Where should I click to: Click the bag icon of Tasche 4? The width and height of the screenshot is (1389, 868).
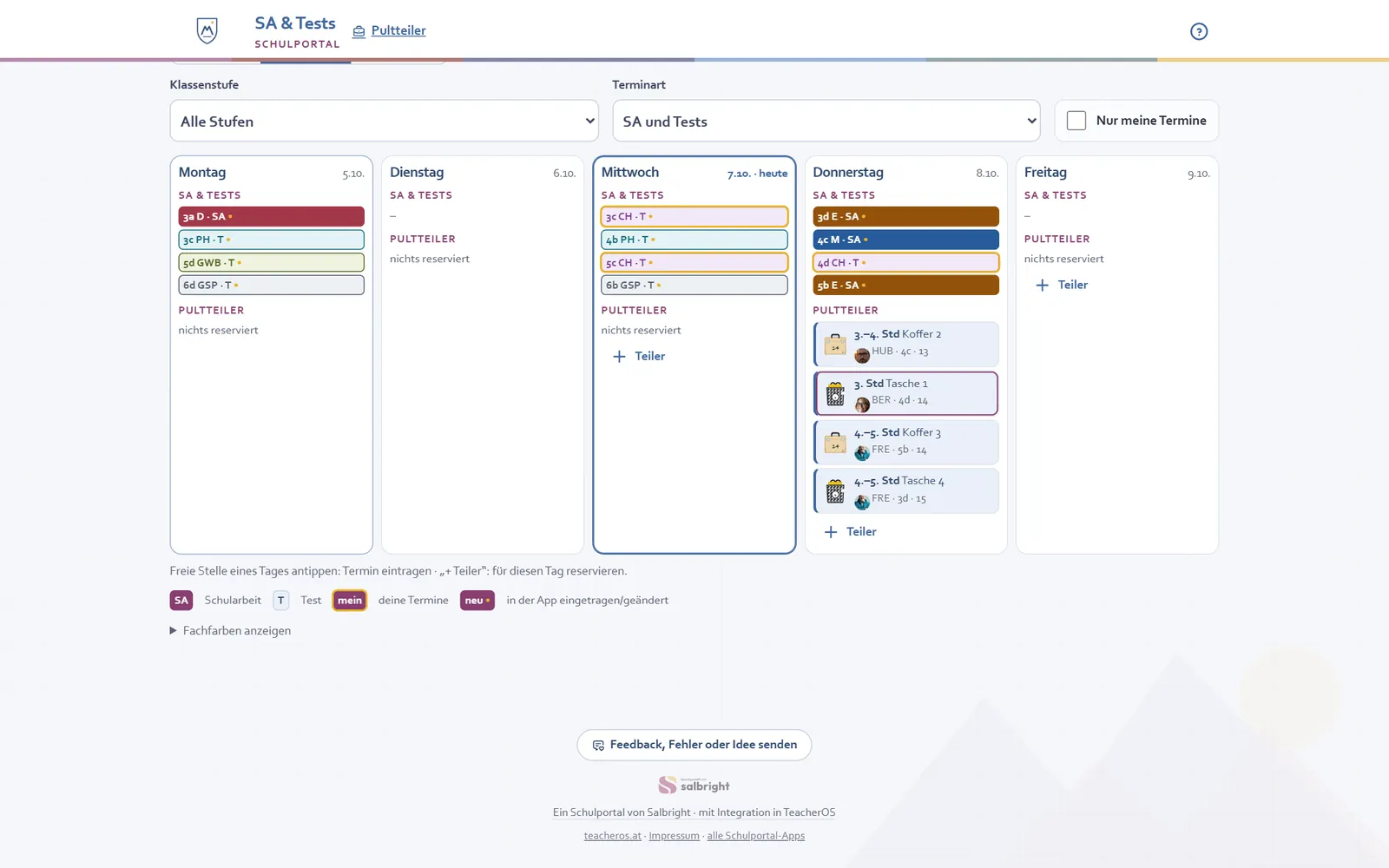pyautogui.click(x=835, y=491)
